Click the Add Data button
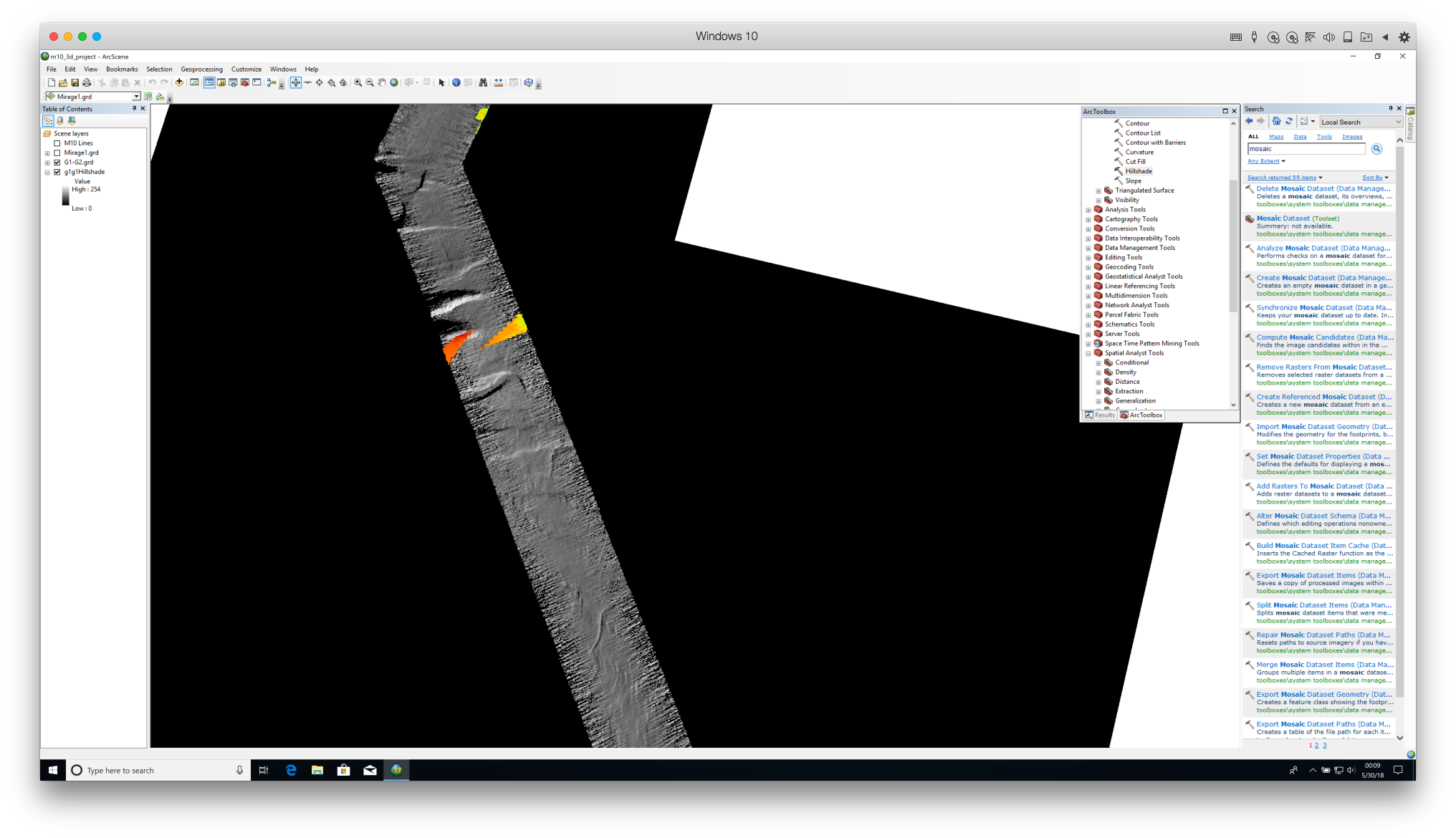The height and width of the screenshot is (838, 1456). point(179,83)
